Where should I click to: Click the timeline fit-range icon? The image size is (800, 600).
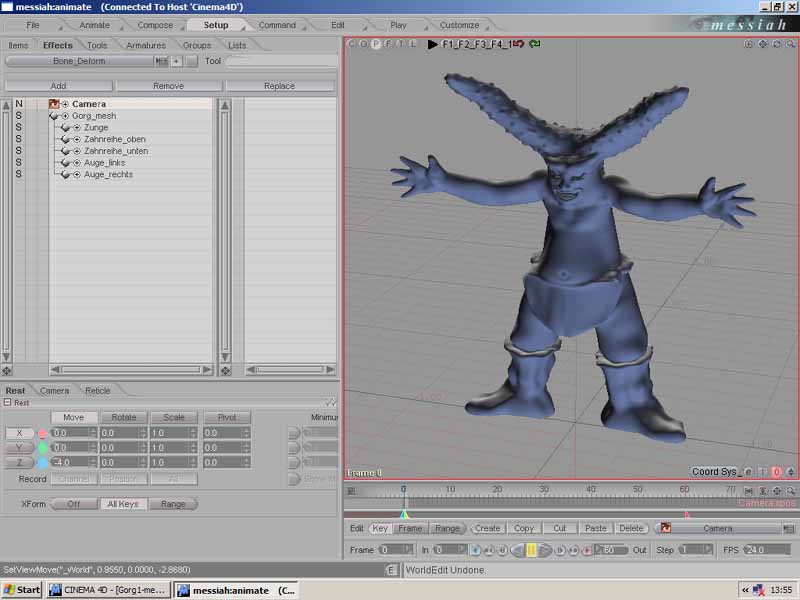coord(748,490)
